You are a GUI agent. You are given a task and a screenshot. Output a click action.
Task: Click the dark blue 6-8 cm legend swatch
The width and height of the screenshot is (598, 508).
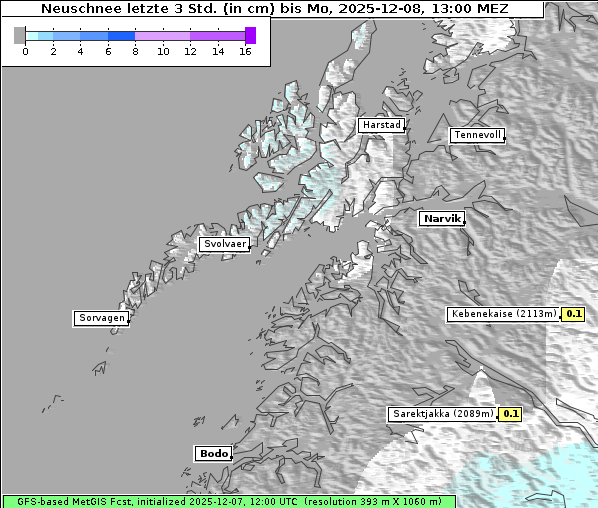point(122,36)
